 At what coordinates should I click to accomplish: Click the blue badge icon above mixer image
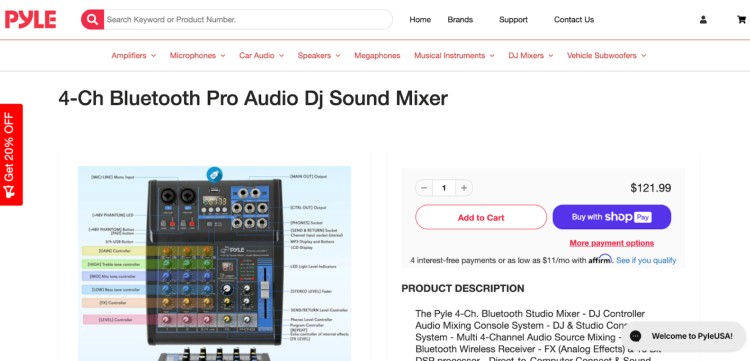[214, 175]
